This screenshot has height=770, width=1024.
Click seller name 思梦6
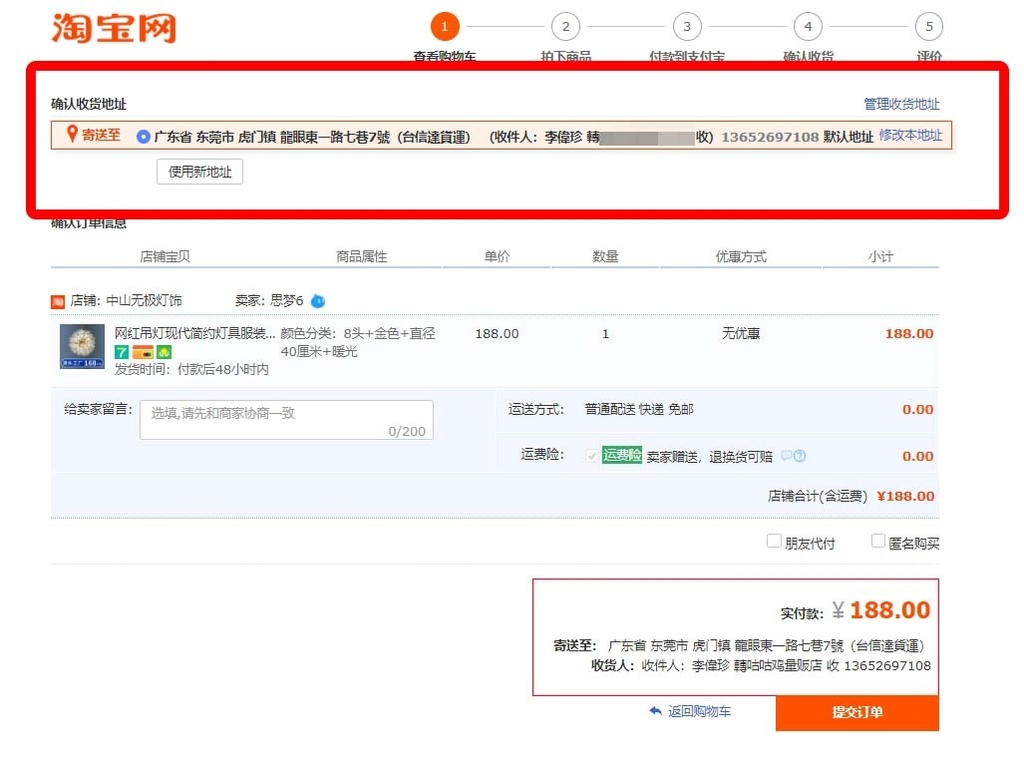tap(287, 300)
